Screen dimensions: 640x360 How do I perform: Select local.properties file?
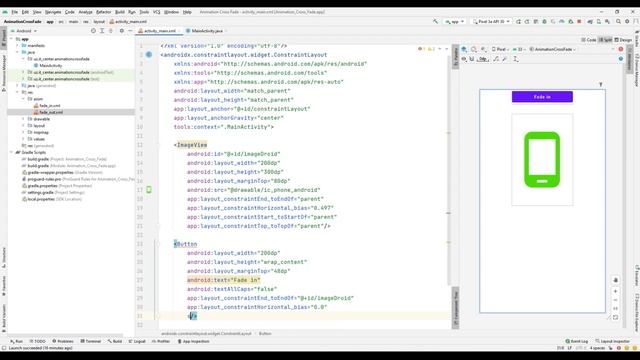[x=40, y=199]
